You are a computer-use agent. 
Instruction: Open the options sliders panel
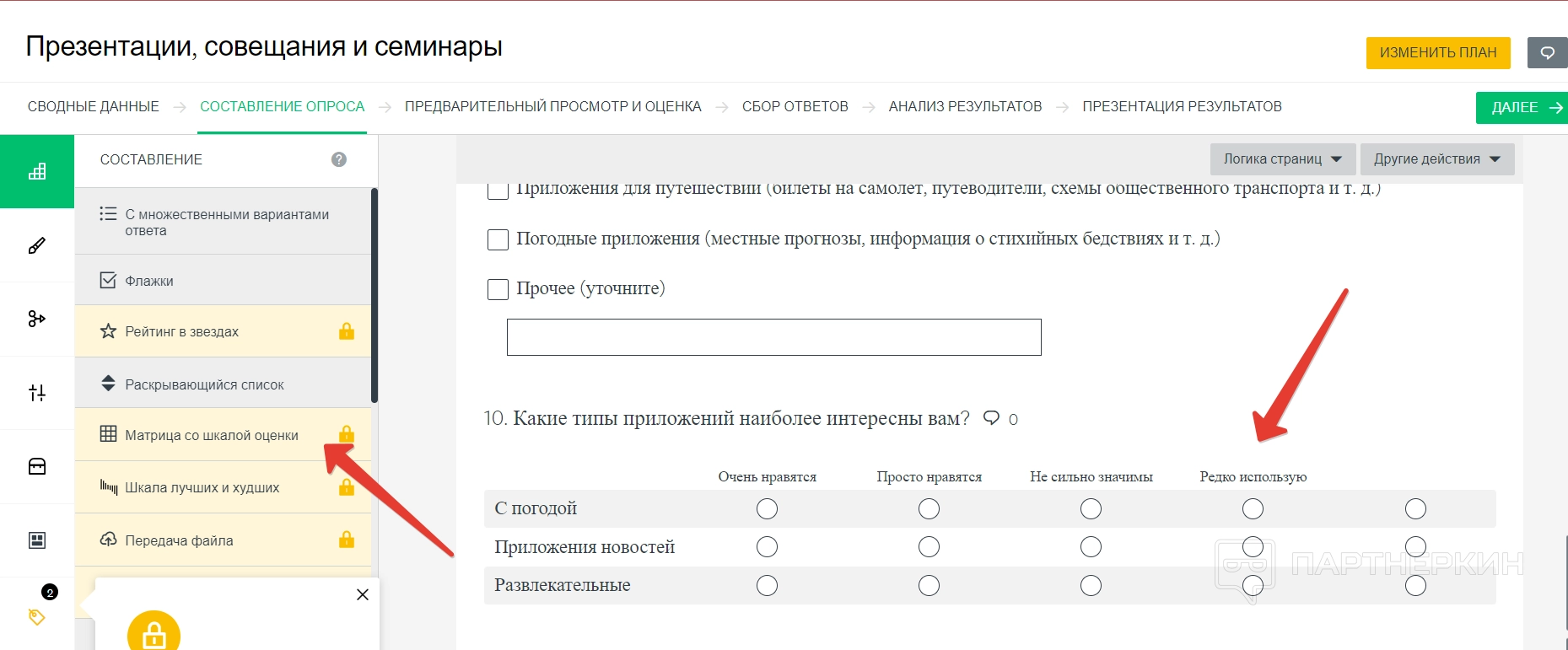coord(37,393)
